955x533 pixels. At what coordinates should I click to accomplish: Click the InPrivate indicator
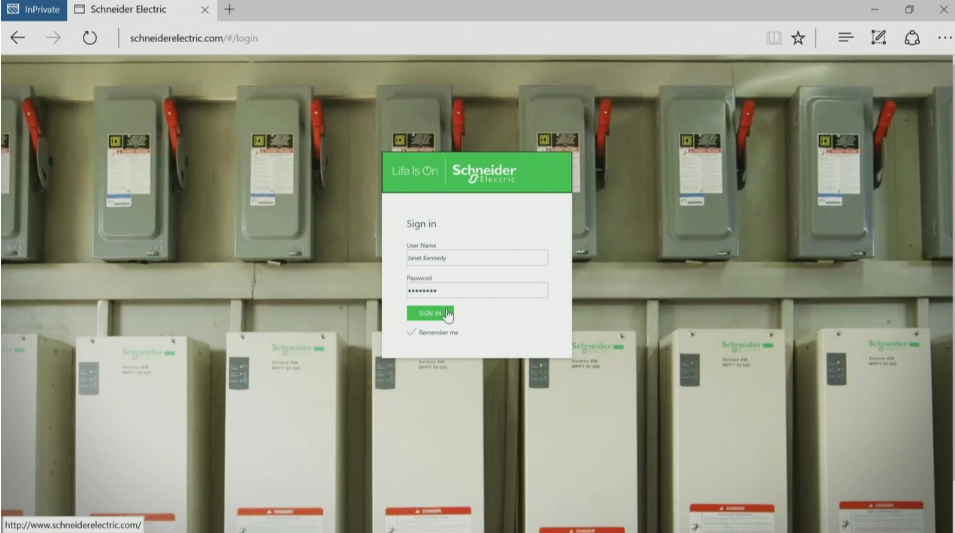point(33,10)
